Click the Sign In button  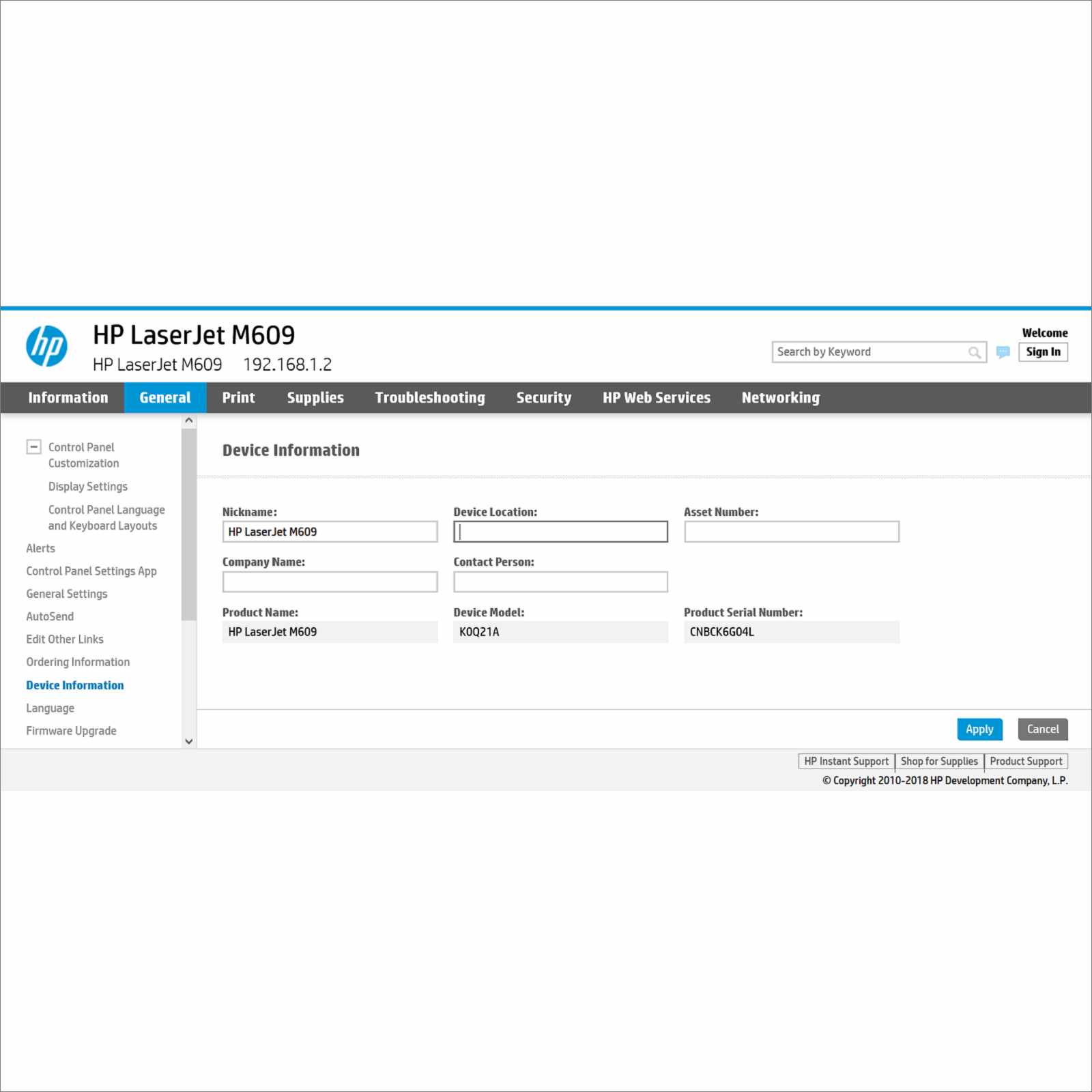[x=1043, y=351]
